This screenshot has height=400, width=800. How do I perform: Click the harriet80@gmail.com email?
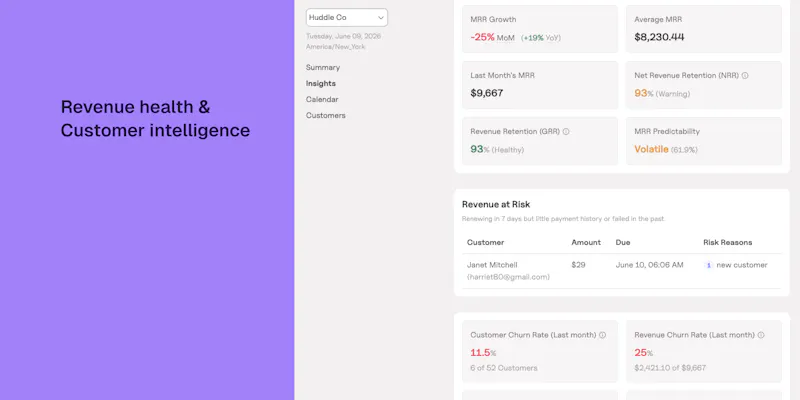point(508,277)
